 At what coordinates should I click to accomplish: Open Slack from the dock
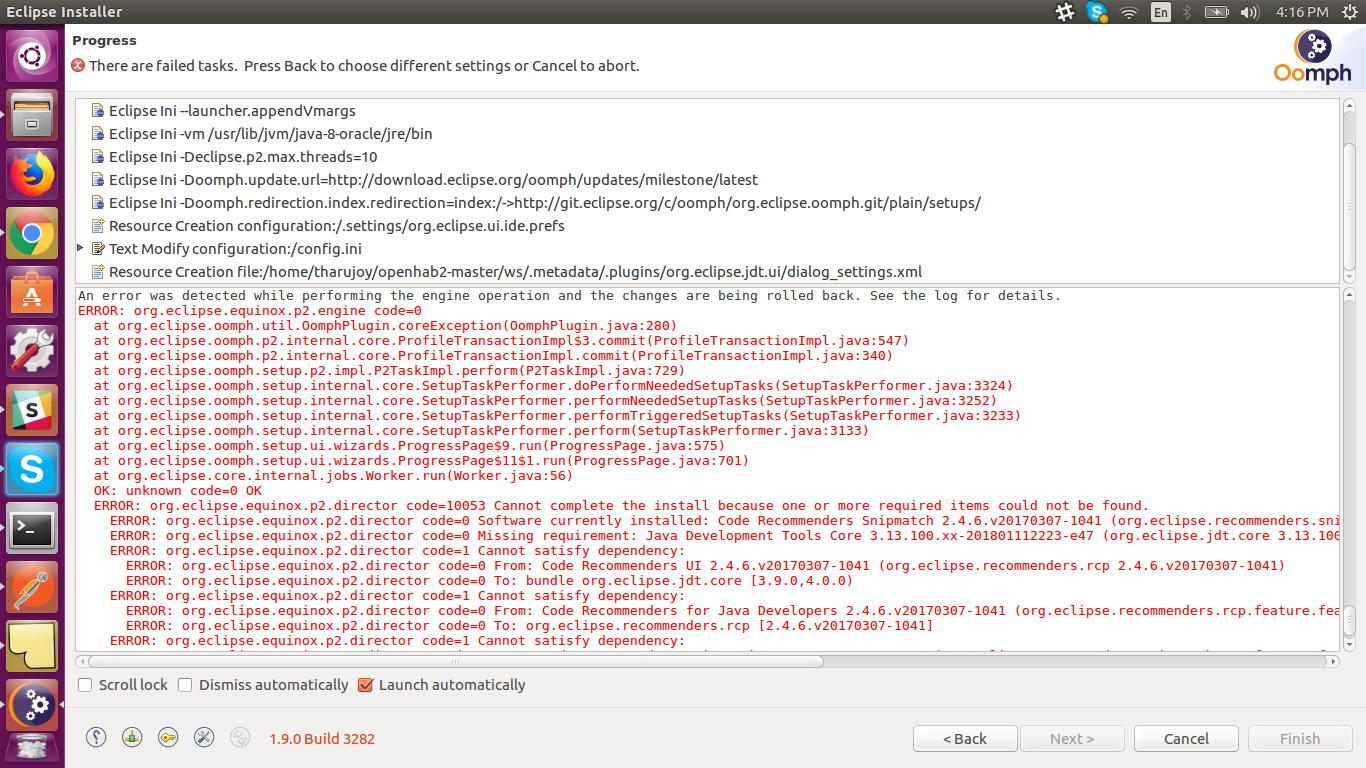pyautogui.click(x=32, y=411)
